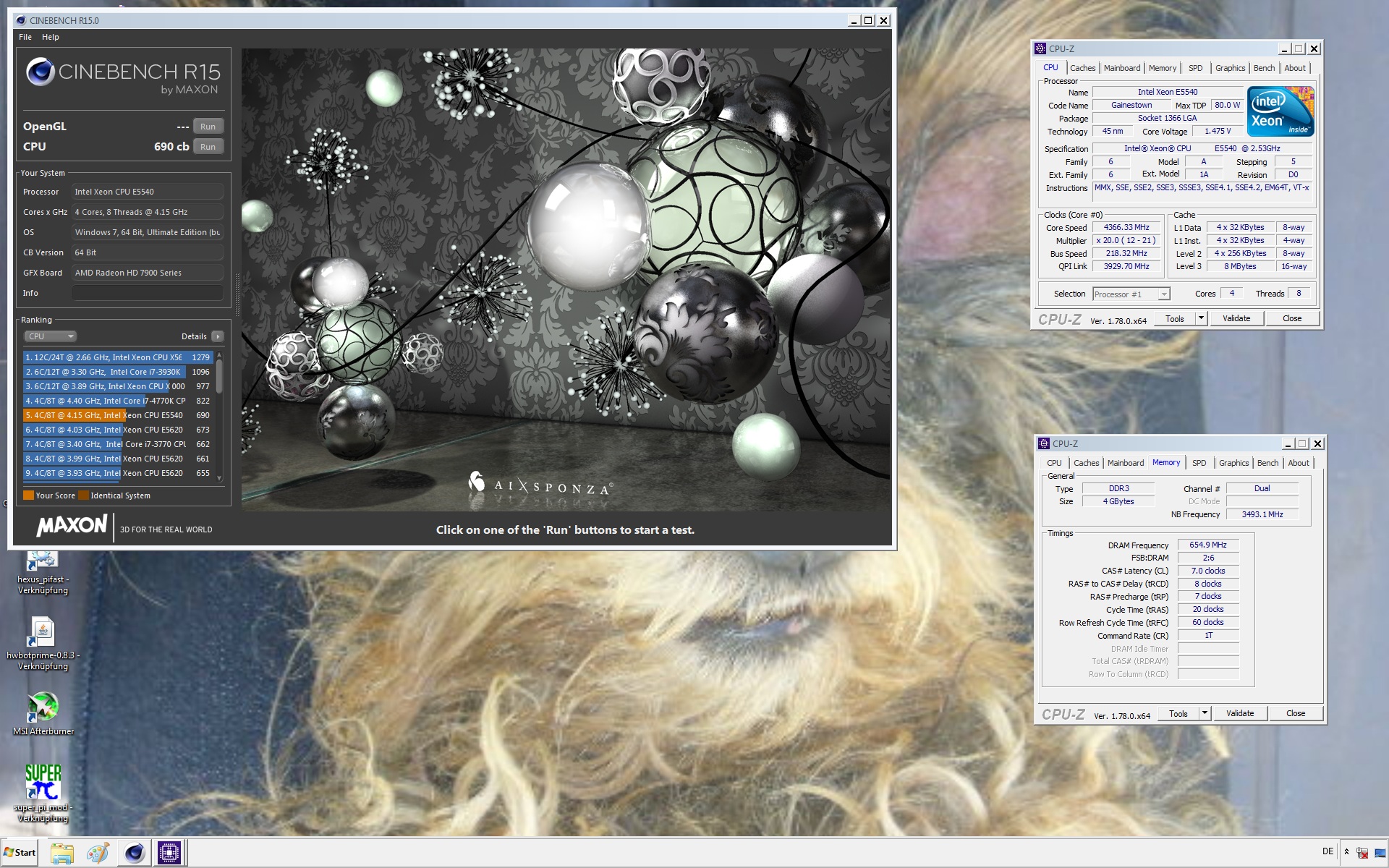Run the OpenGL benchmark
Viewport: 1389px width, 868px height.
pyautogui.click(x=208, y=127)
